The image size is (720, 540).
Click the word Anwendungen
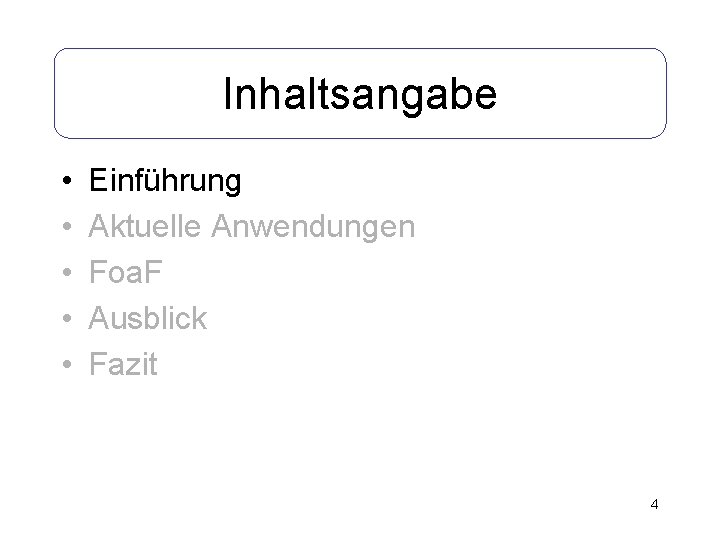click(313, 226)
